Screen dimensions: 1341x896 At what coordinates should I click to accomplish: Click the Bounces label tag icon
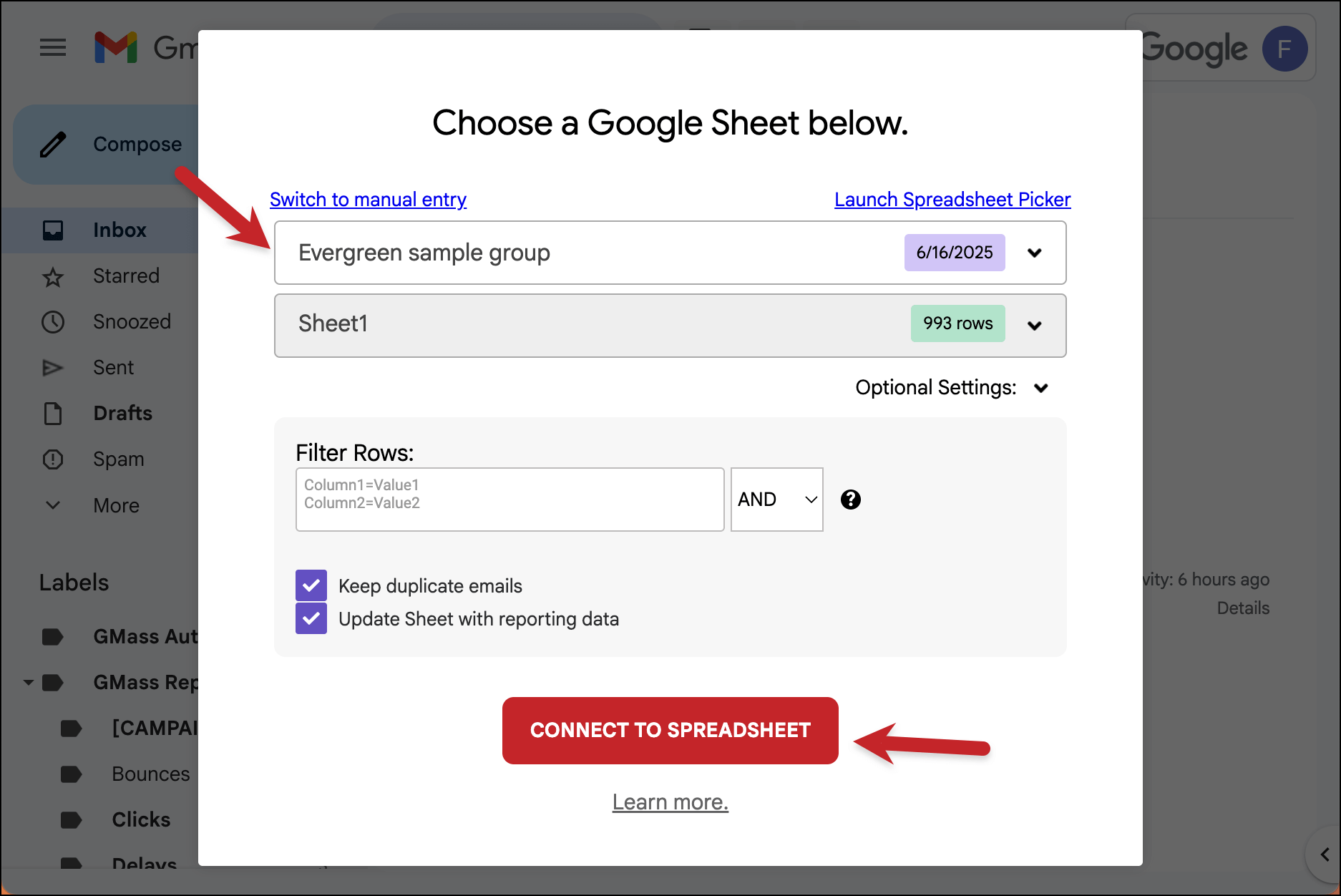tap(72, 774)
